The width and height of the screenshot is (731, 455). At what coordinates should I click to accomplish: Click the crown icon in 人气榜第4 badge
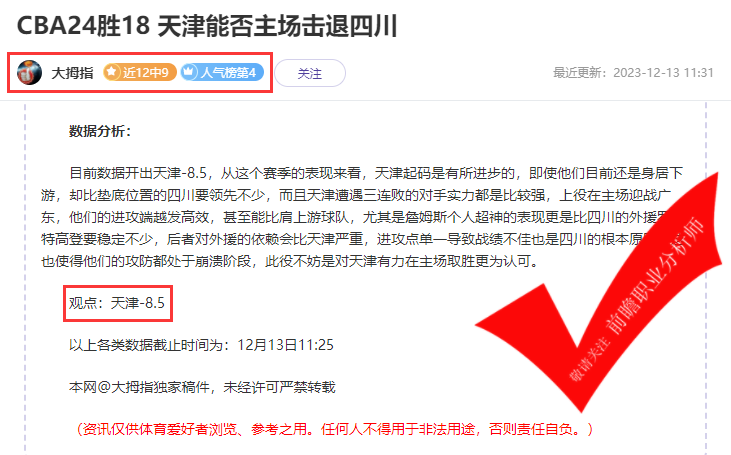click(x=189, y=72)
